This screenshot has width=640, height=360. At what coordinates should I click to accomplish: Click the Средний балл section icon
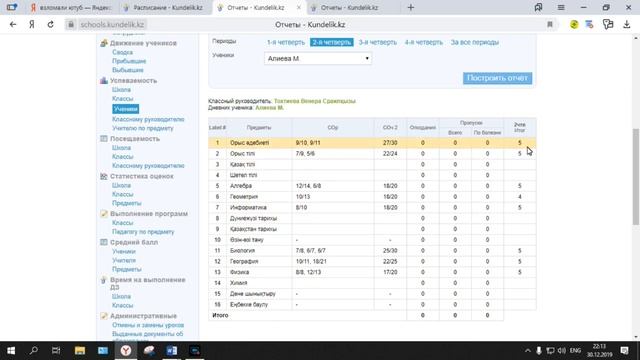(x=104, y=242)
